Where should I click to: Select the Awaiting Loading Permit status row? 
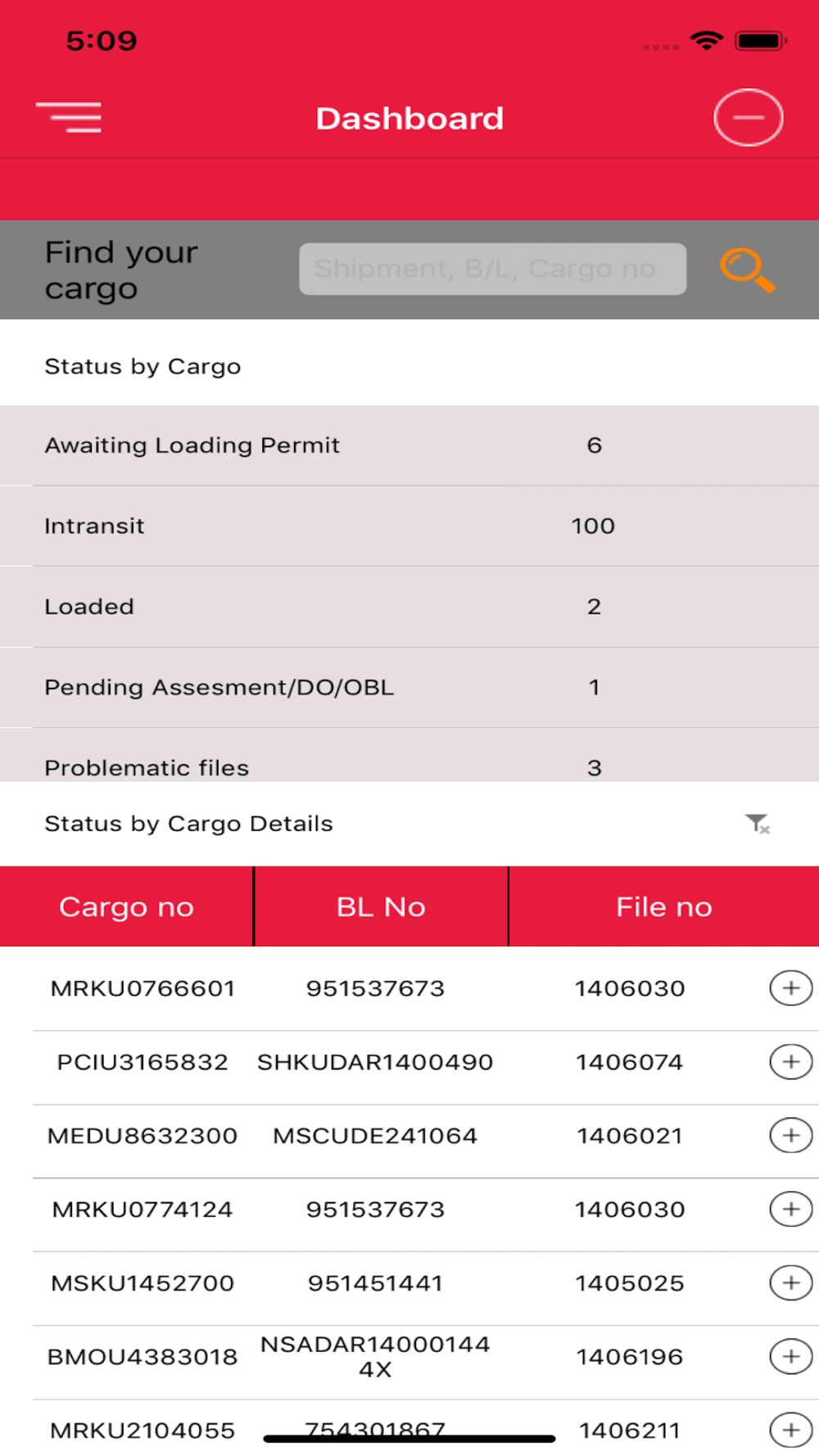(409, 445)
